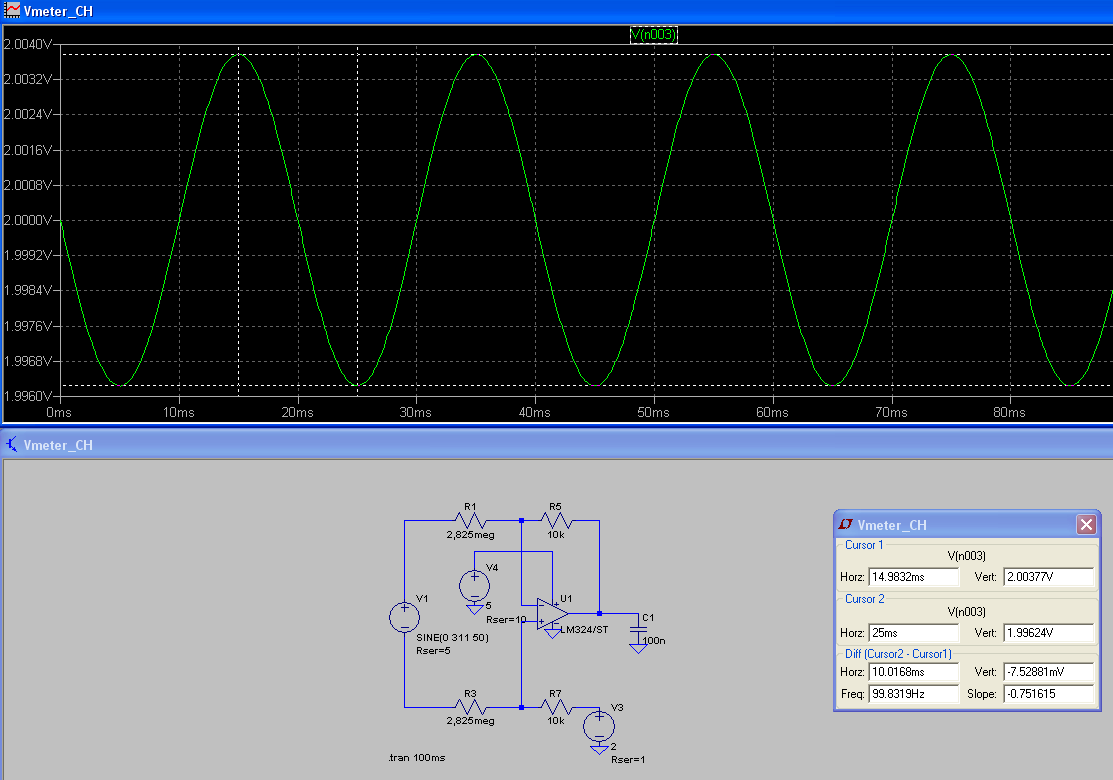
Task: Select the R1 resistor symbol
Action: click(469, 520)
